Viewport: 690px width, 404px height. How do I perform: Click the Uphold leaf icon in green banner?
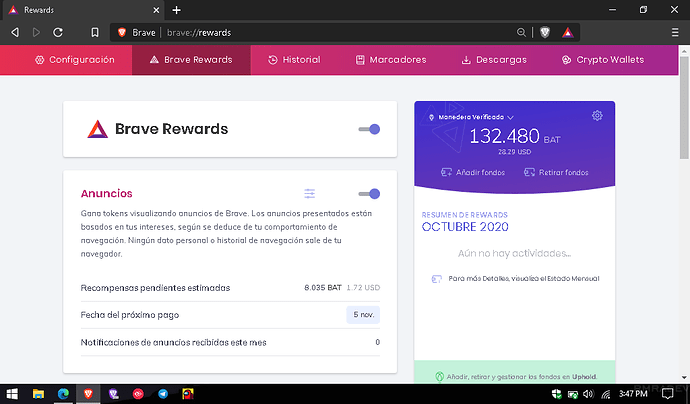[439, 377]
